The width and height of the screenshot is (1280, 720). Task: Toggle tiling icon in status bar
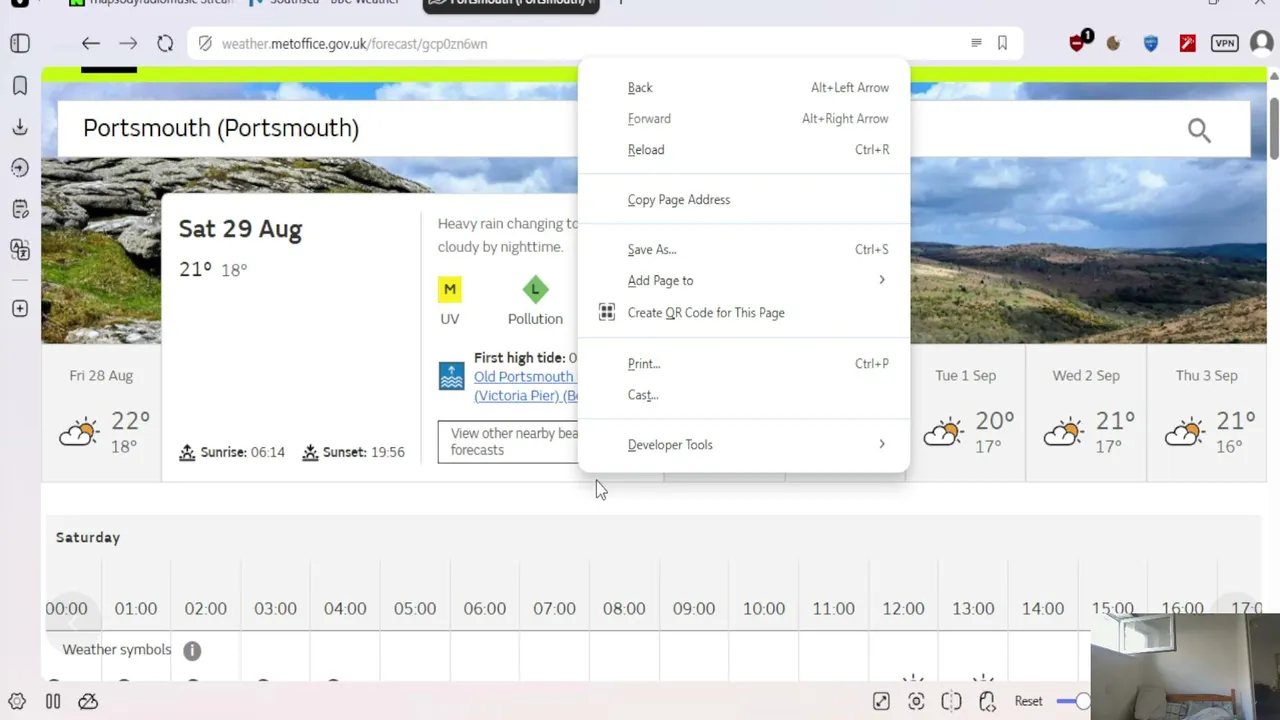[951, 702]
